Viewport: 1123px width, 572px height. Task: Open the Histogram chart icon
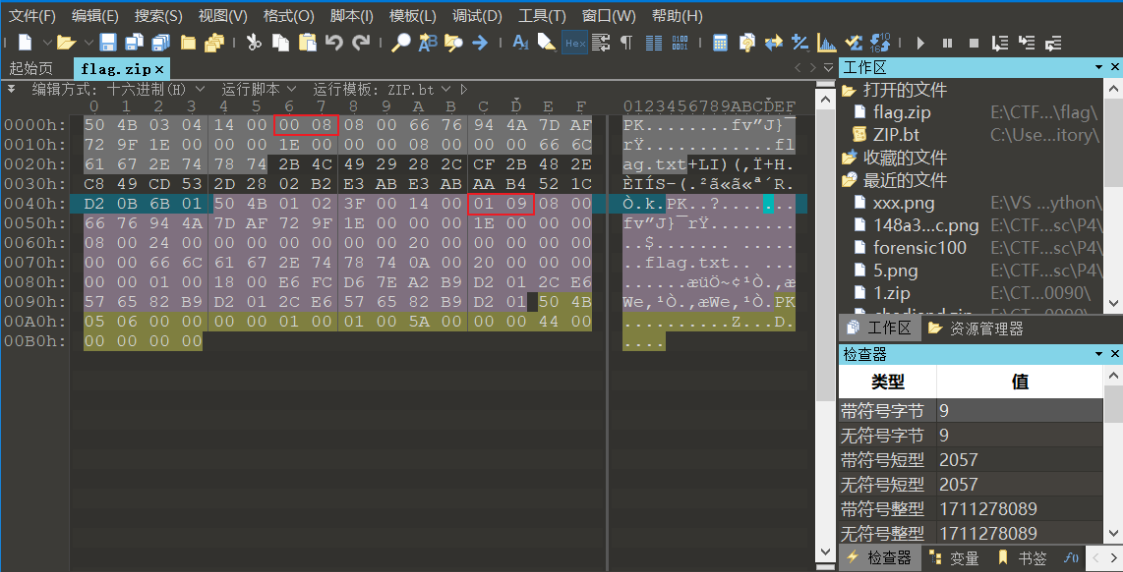click(x=826, y=43)
